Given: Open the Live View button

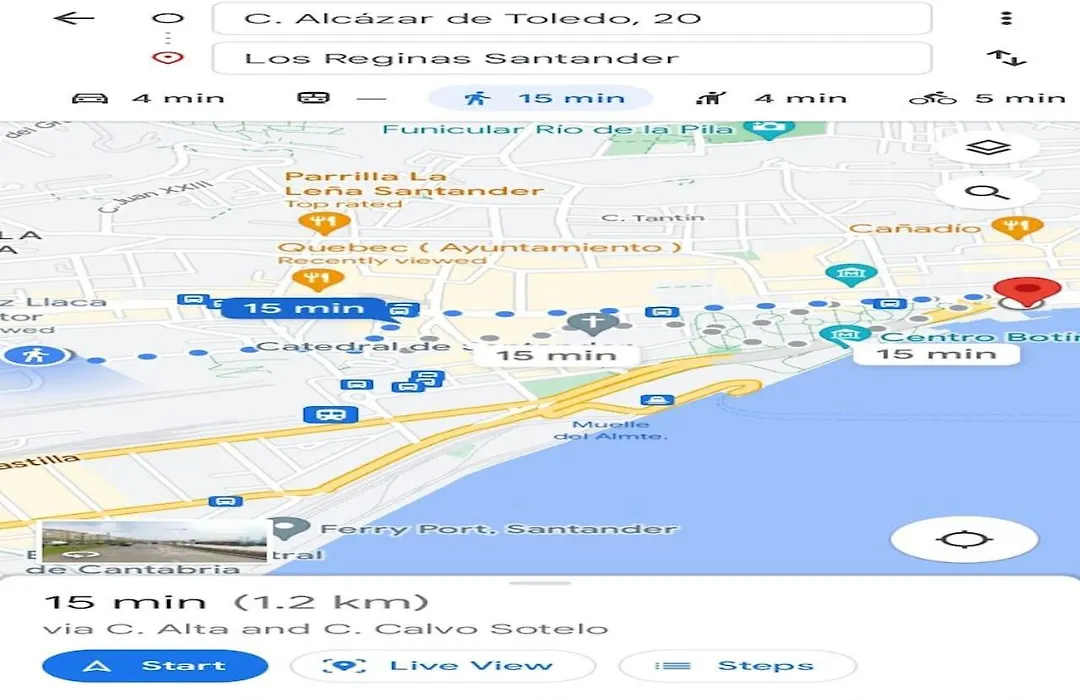Looking at the screenshot, I should click(x=443, y=666).
